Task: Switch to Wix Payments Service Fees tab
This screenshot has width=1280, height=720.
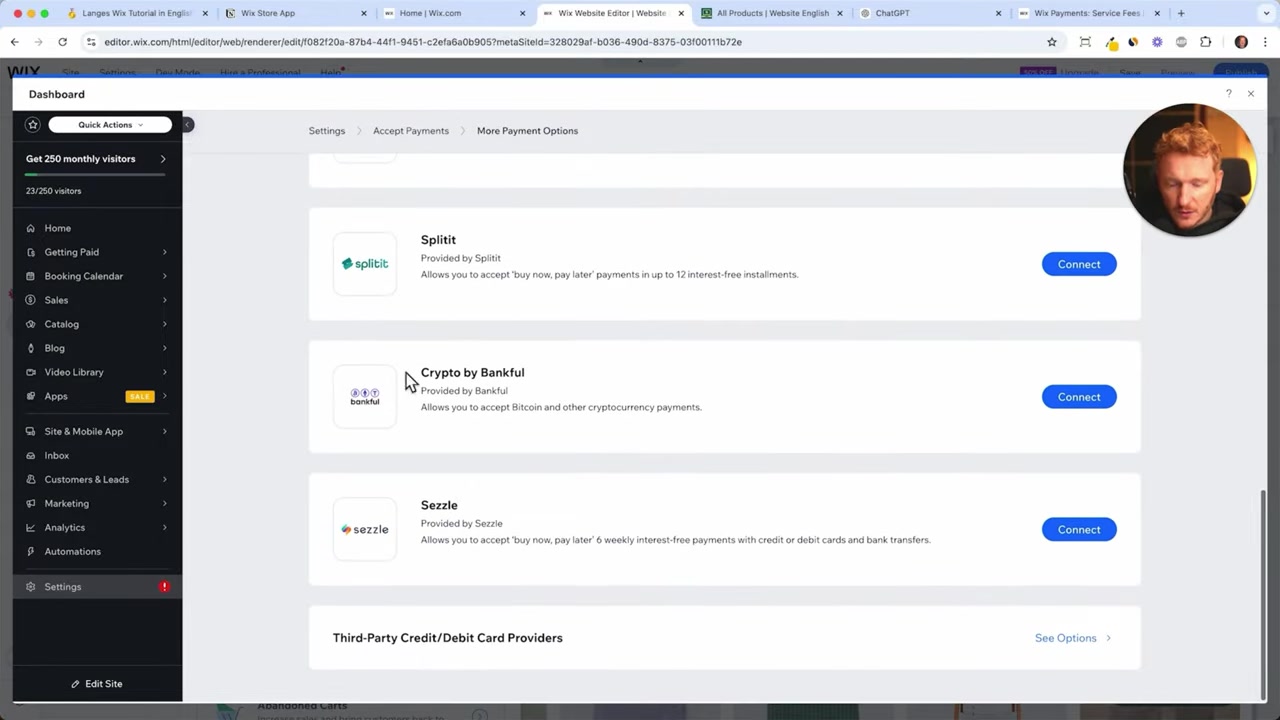Action: click(1089, 13)
